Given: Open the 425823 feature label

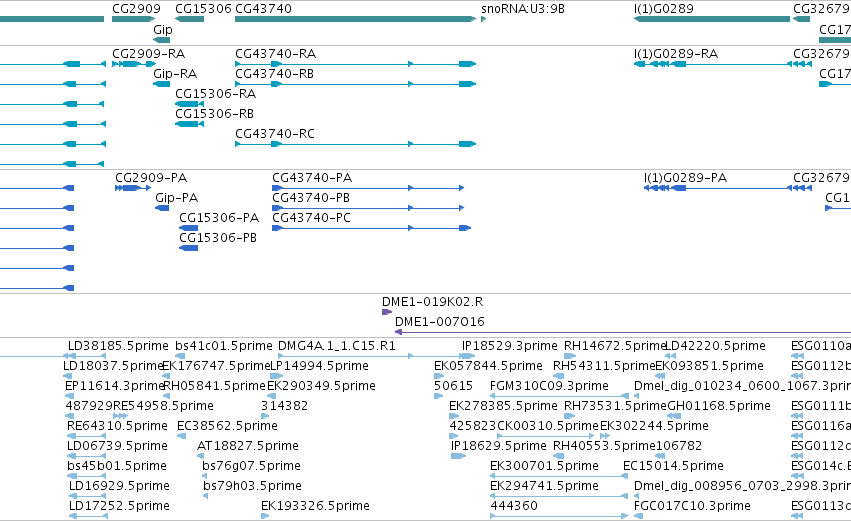Looking at the screenshot, I should [473, 427].
